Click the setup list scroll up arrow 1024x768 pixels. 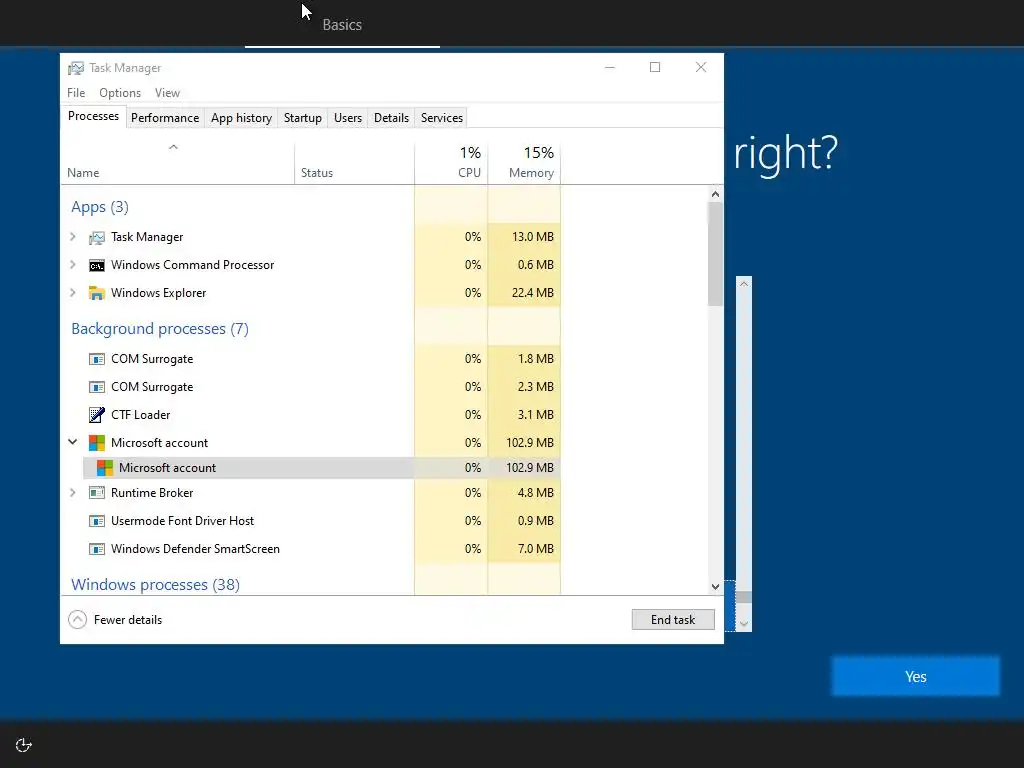743,283
